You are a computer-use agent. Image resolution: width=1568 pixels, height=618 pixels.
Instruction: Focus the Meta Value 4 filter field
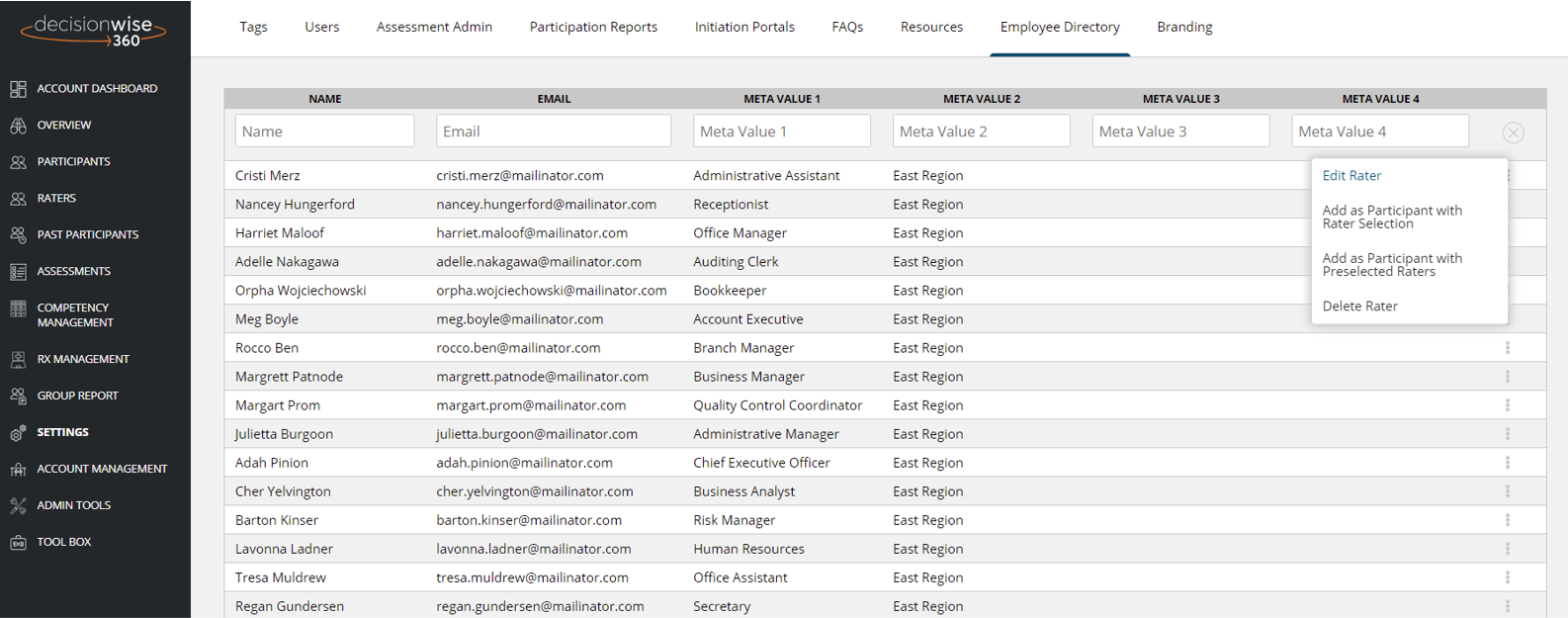[x=1380, y=131]
